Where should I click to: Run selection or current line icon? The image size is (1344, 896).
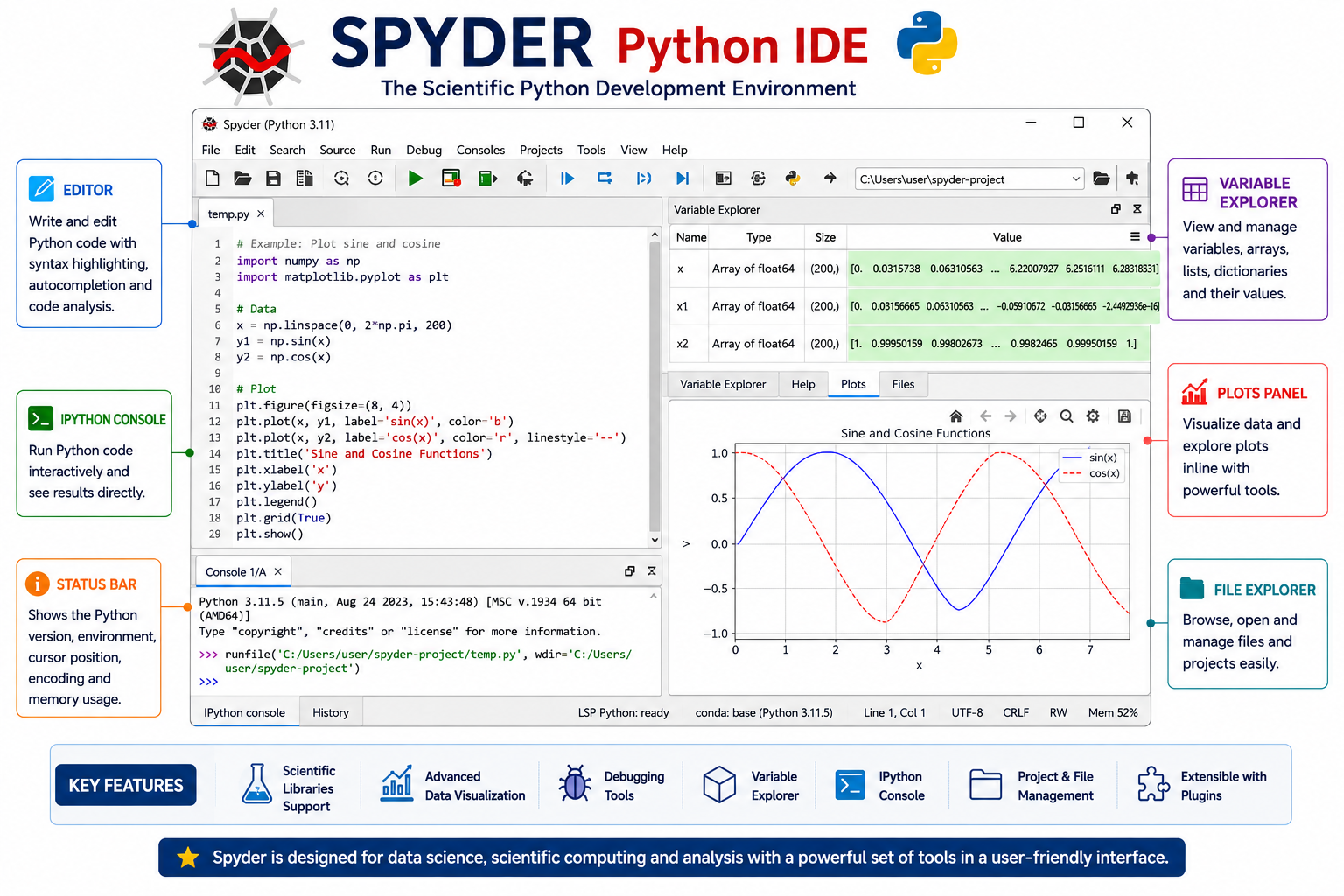(x=525, y=178)
